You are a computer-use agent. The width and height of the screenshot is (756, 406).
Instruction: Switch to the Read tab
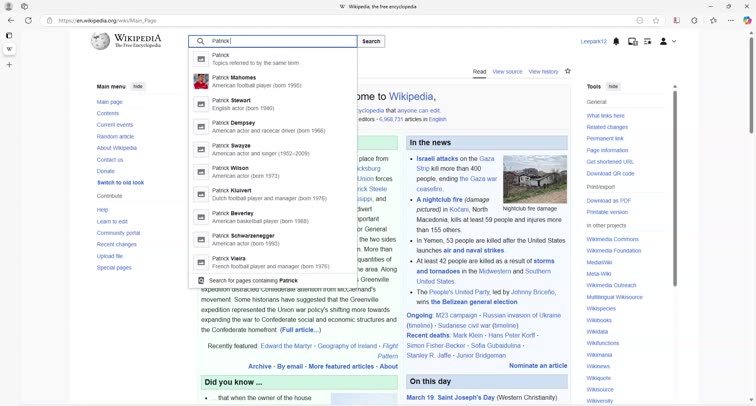pos(479,72)
